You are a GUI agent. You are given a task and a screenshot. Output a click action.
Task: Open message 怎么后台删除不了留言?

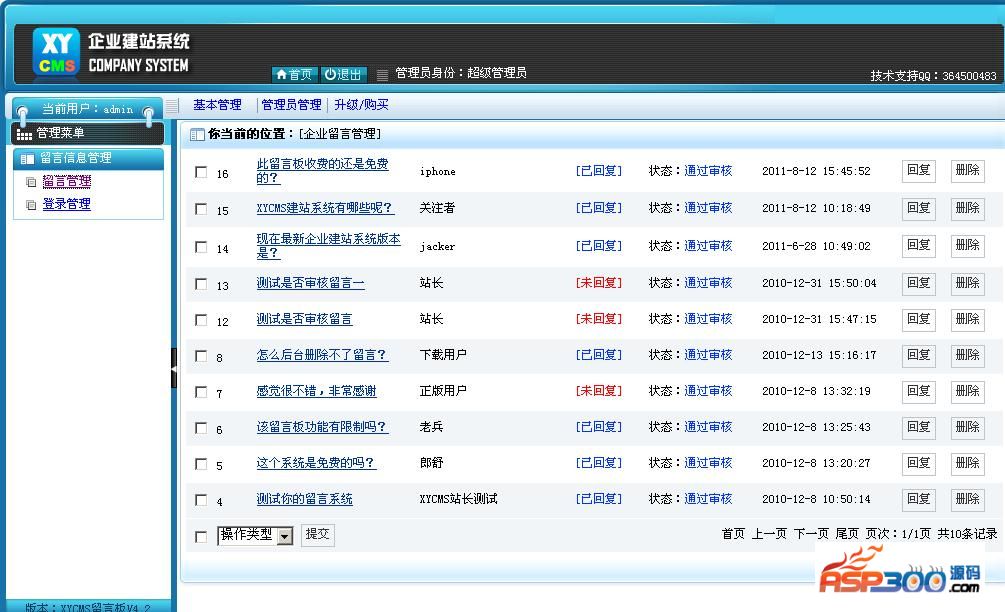tap(322, 355)
